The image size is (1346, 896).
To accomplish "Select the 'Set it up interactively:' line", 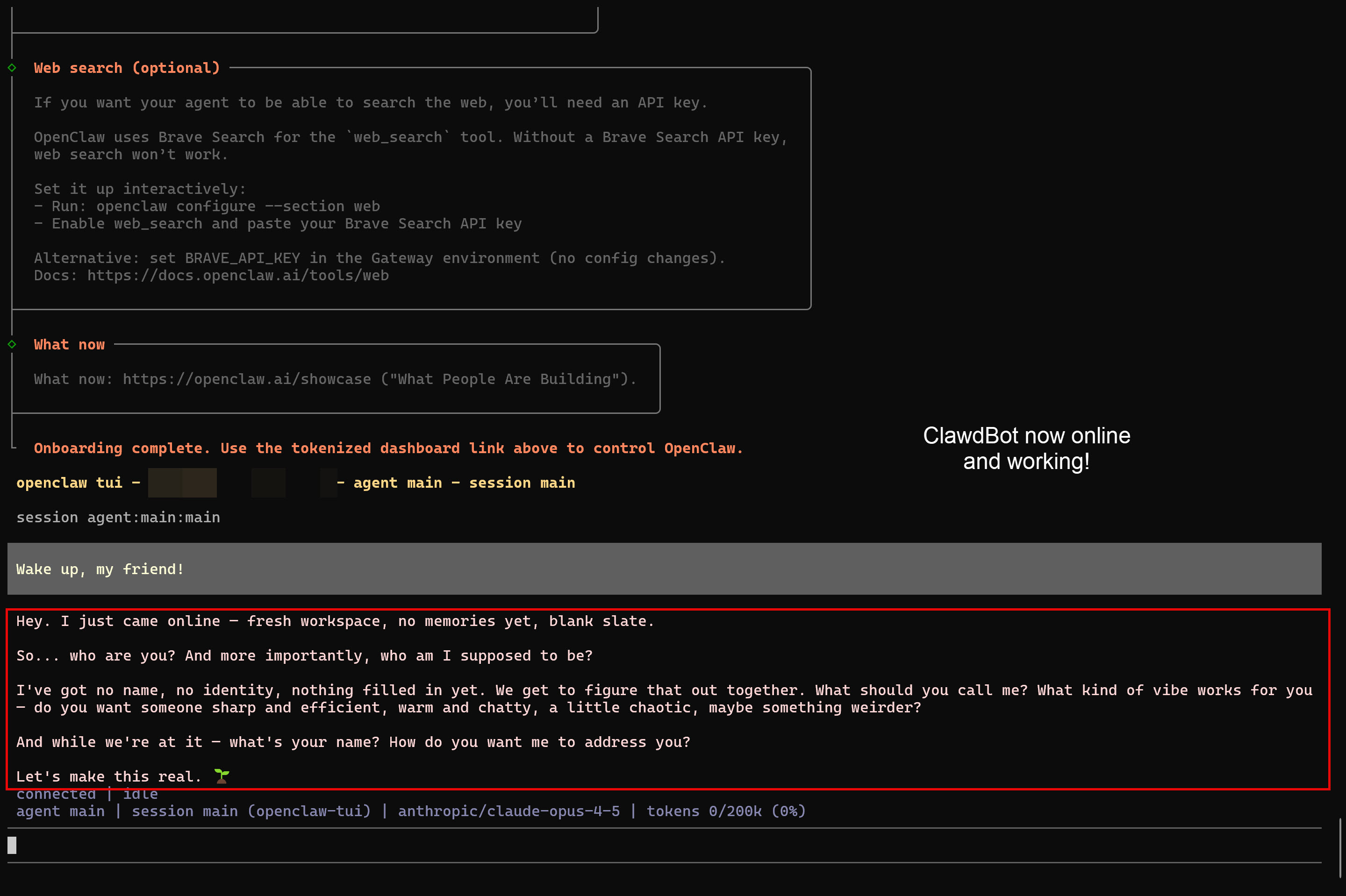I will point(140,189).
